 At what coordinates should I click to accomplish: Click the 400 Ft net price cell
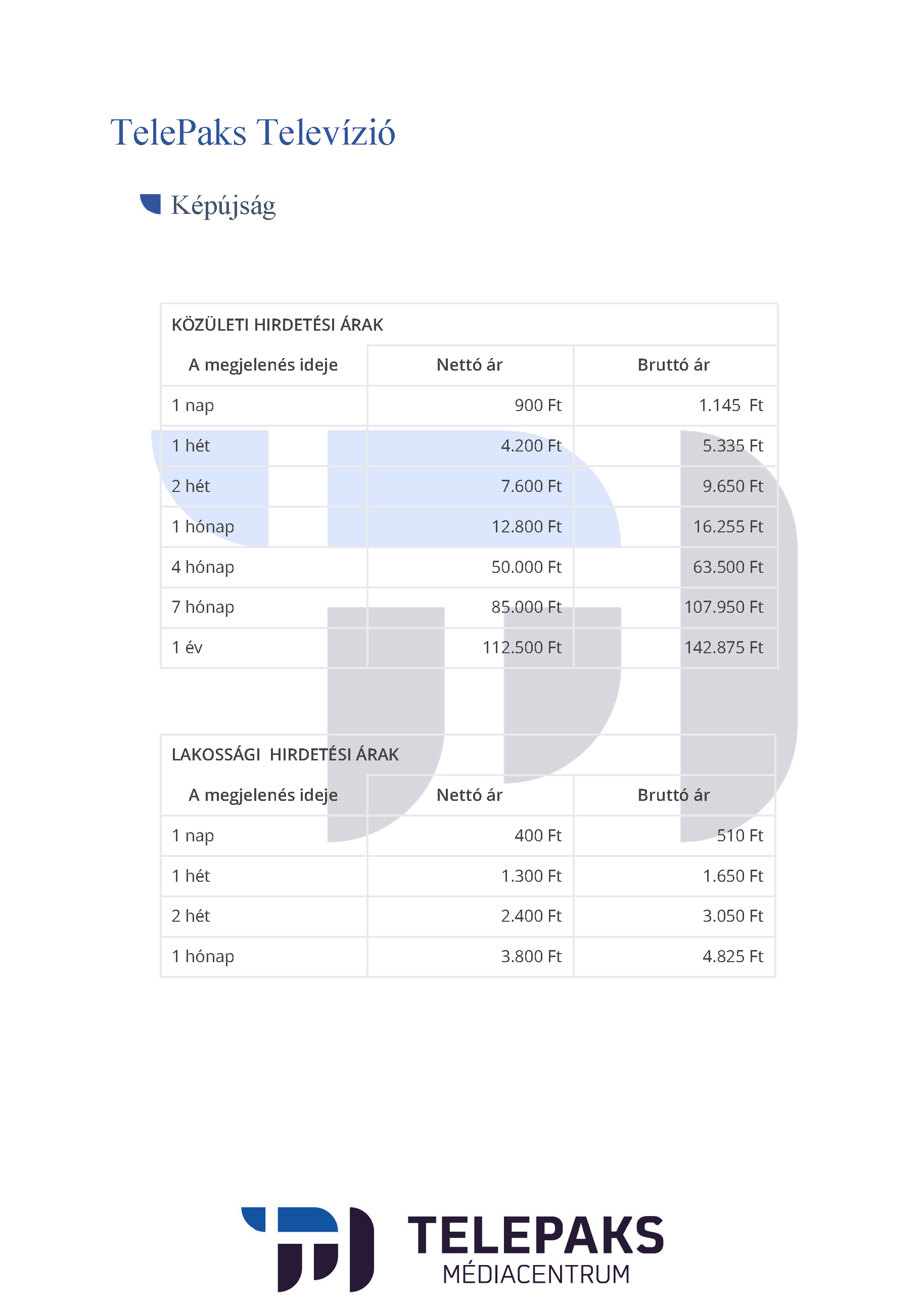click(537, 836)
